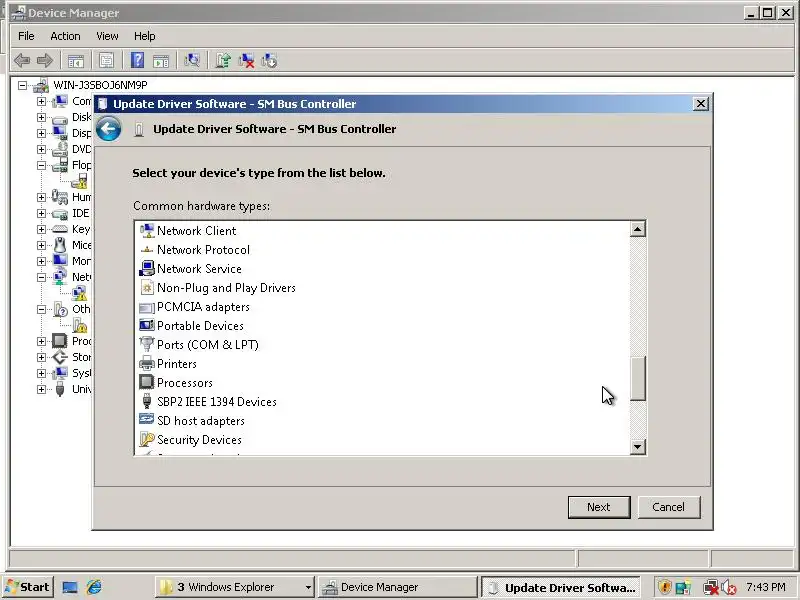Close the Update Driver Software dialog
Image resolution: width=800 pixels, height=600 pixels.
[701, 104]
